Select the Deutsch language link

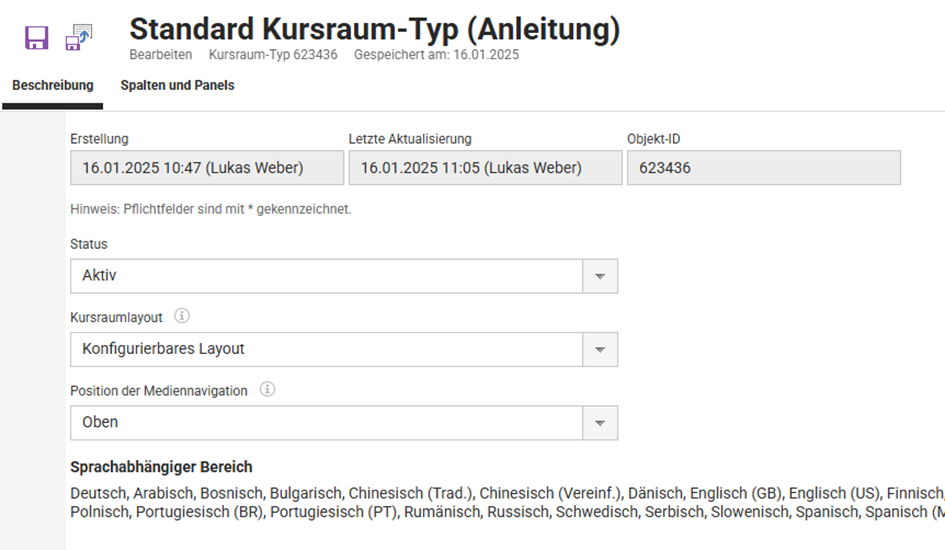pyautogui.click(x=98, y=493)
